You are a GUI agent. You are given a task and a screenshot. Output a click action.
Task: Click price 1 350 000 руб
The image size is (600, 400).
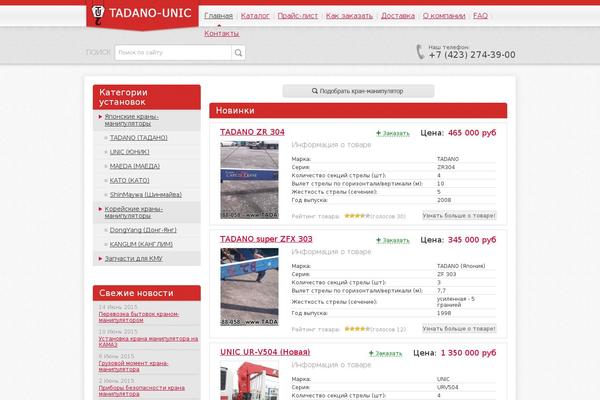click(468, 353)
